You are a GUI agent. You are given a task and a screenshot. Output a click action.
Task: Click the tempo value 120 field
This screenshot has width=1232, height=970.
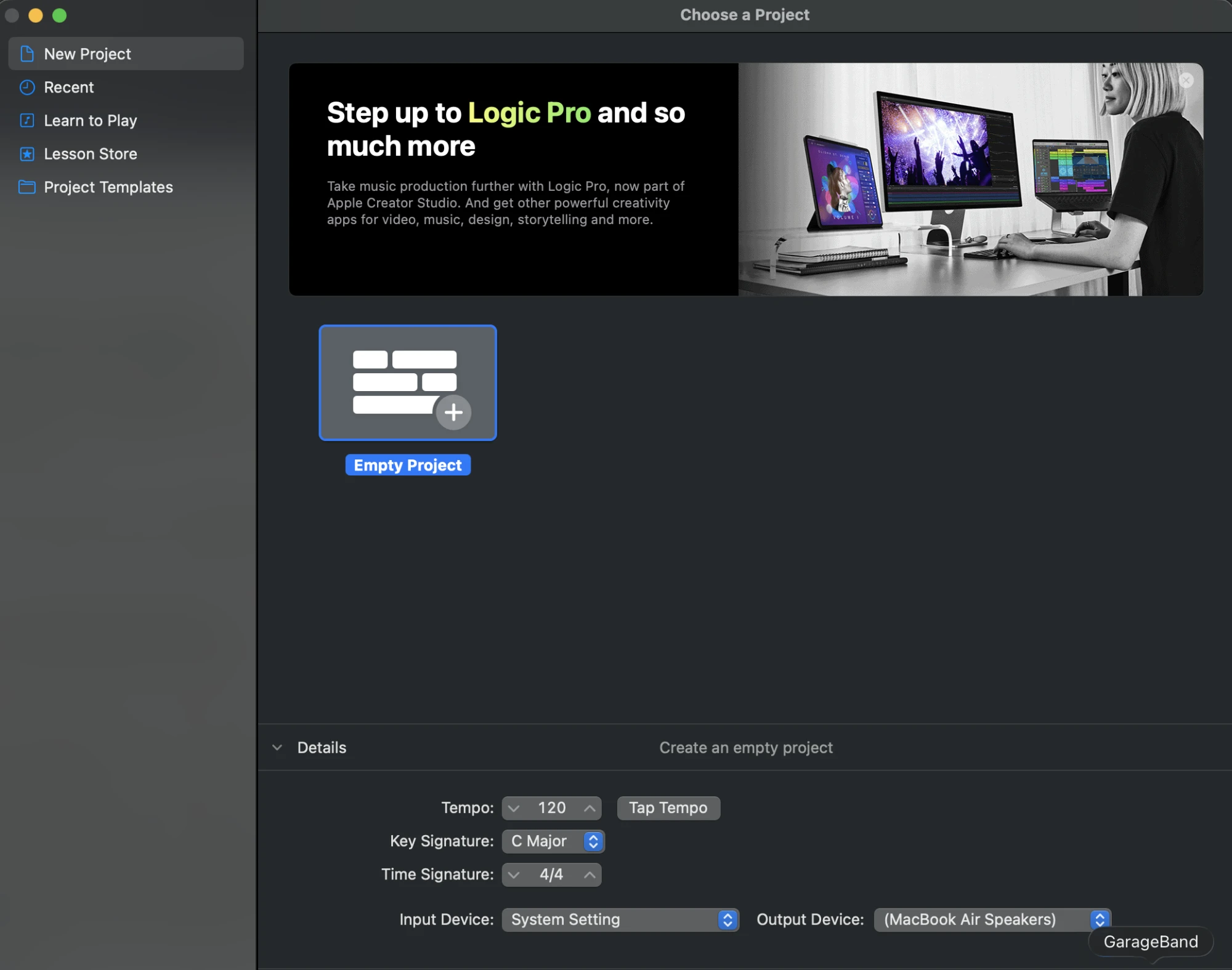[552, 807]
